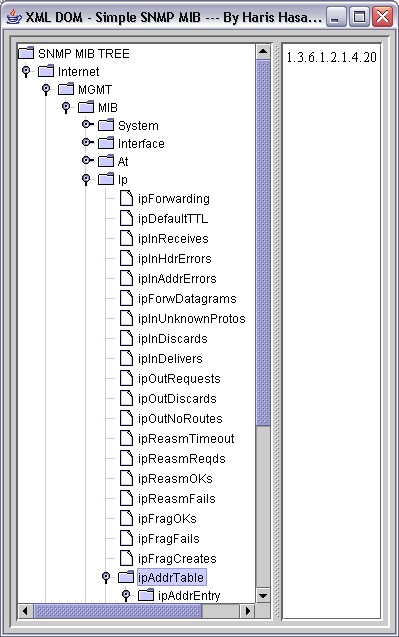
Task: Select the ipInUnknownProtos entry
Action: tap(191, 318)
